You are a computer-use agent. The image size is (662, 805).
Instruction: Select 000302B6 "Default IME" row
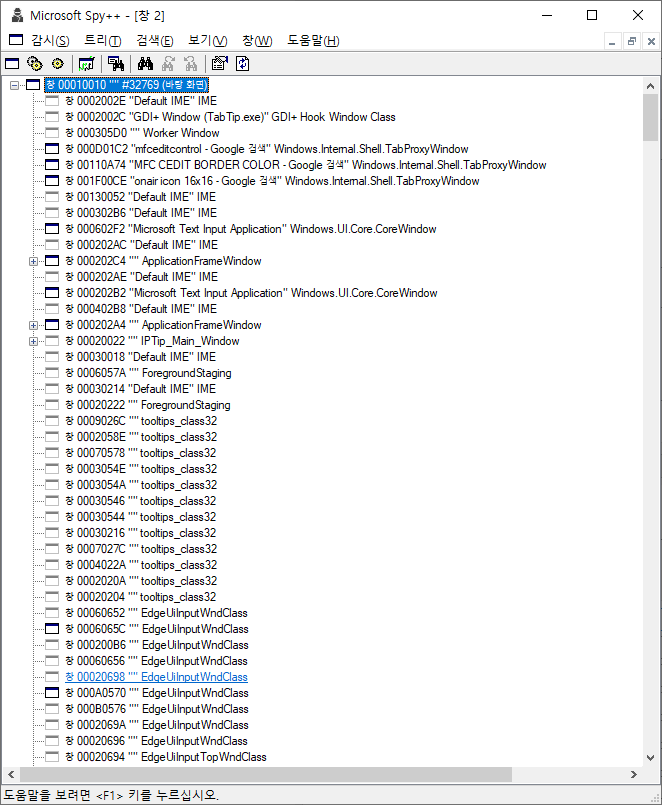tap(141, 213)
